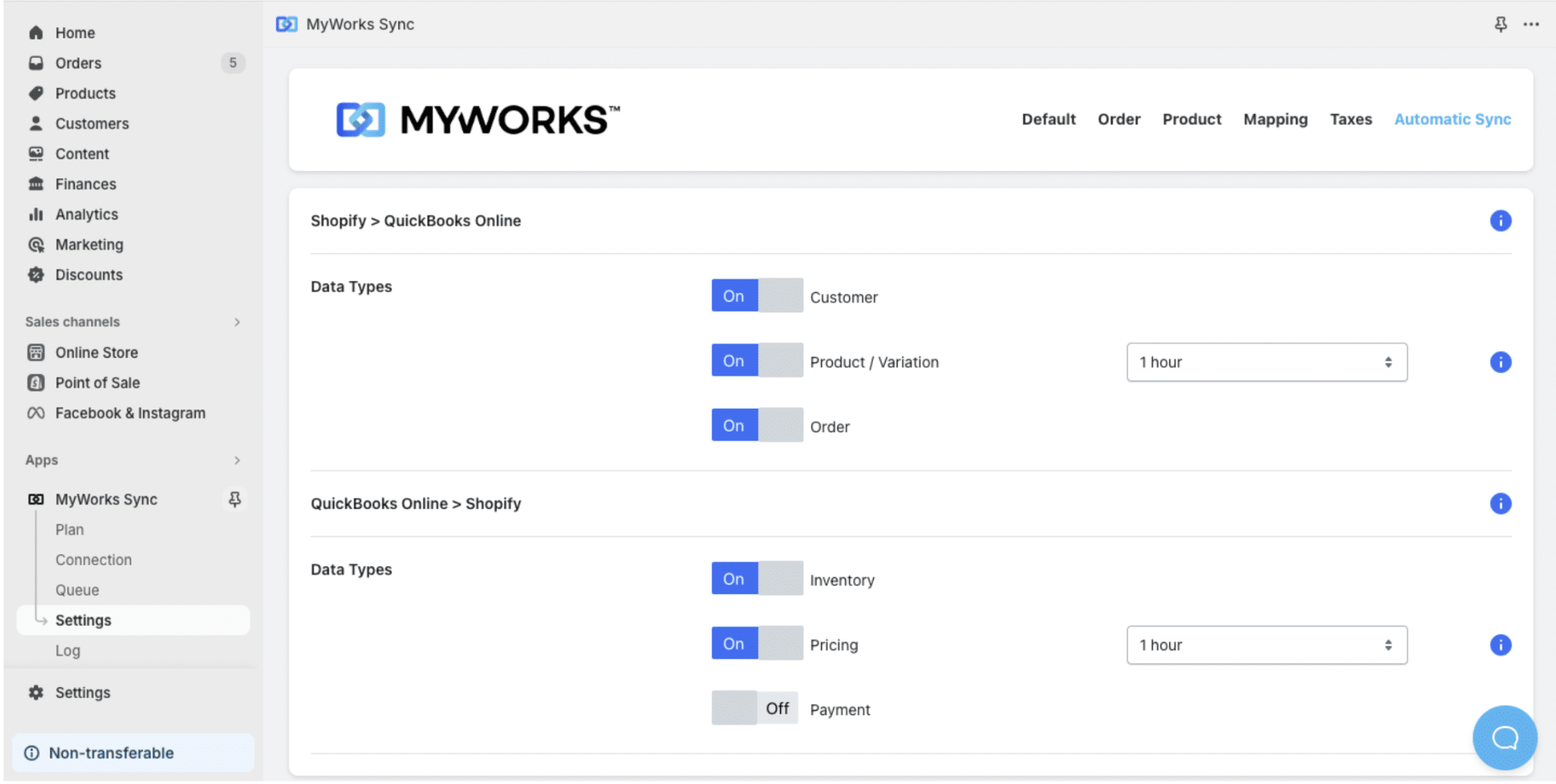1556x784 pixels.
Task: Change the Pricing sync interval dropdown
Action: click(x=1267, y=644)
